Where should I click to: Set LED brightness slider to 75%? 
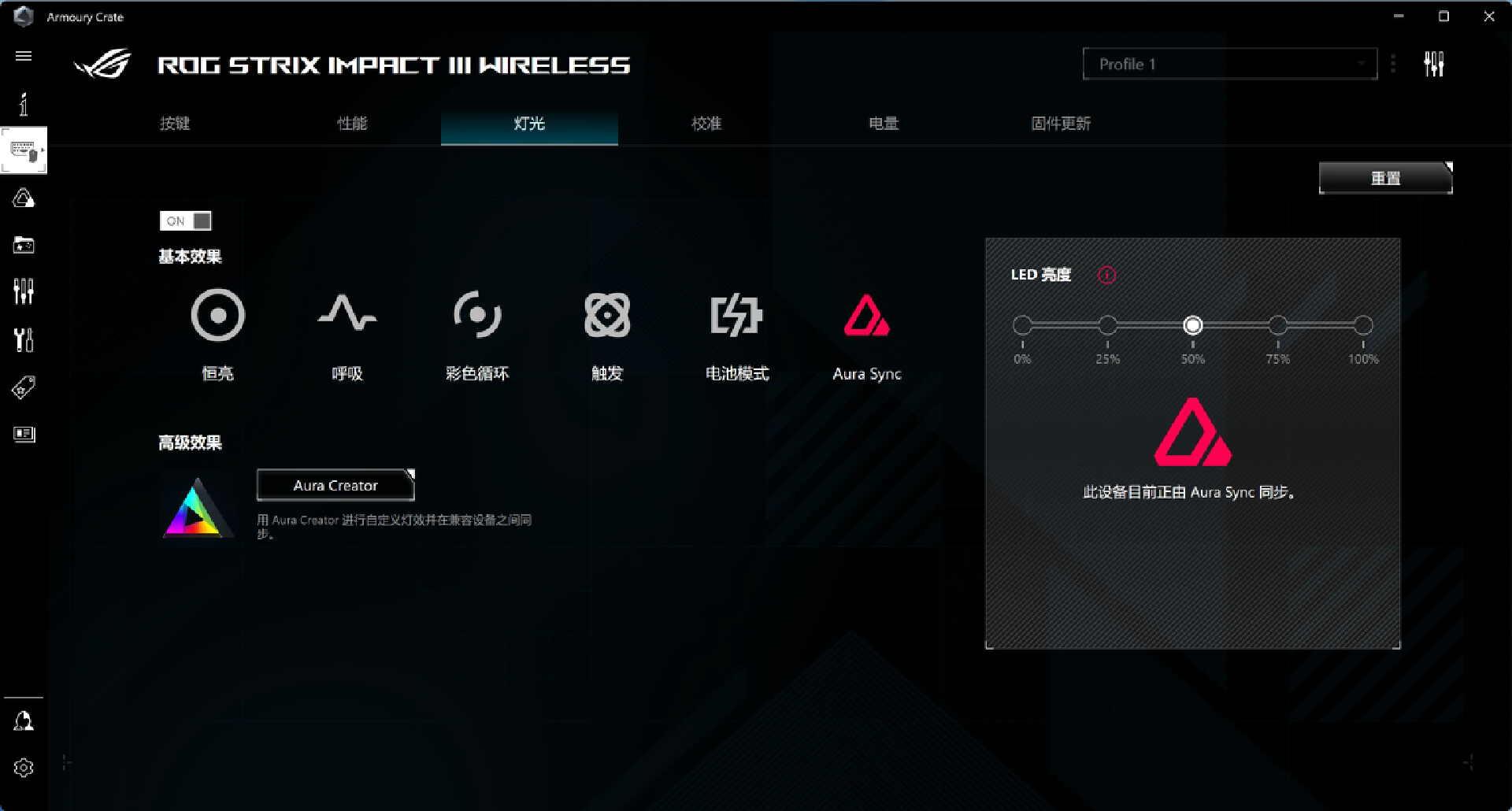point(1278,324)
